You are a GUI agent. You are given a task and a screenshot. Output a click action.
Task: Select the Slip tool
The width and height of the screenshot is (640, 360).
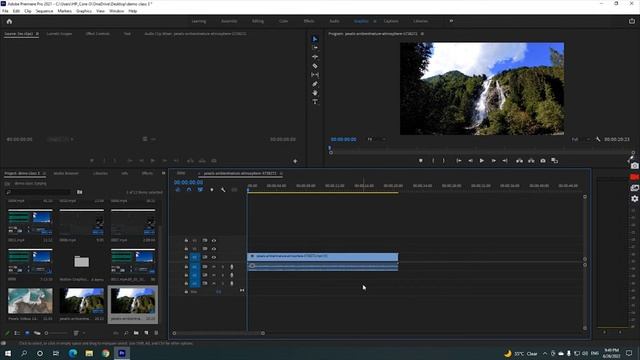(315, 75)
